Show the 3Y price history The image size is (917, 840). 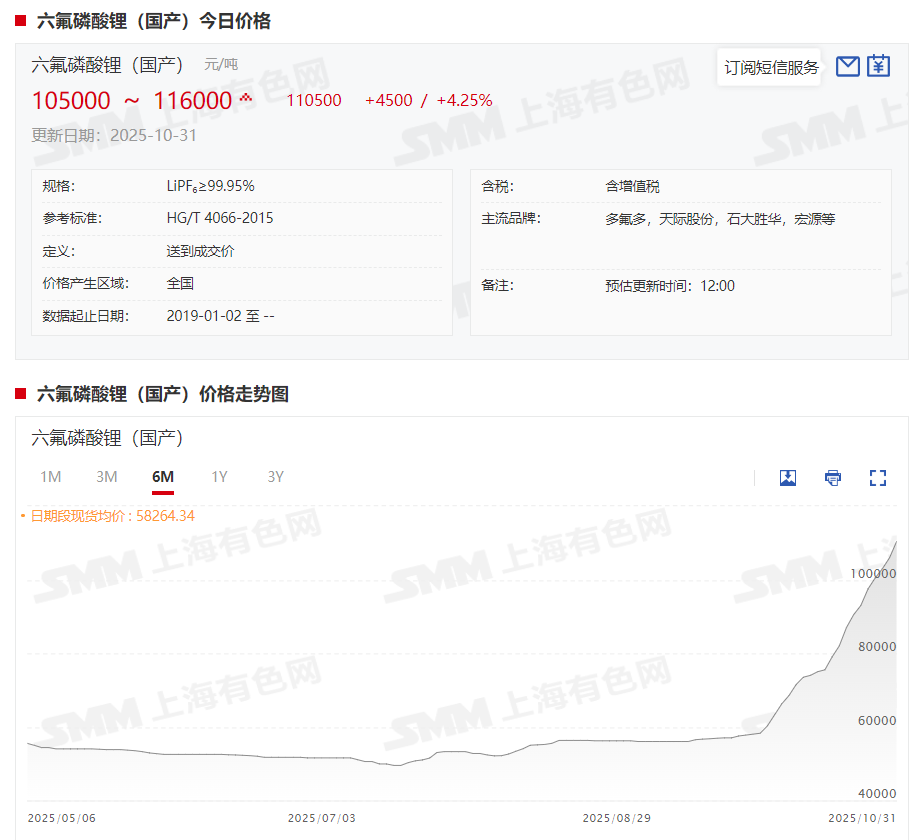click(275, 477)
